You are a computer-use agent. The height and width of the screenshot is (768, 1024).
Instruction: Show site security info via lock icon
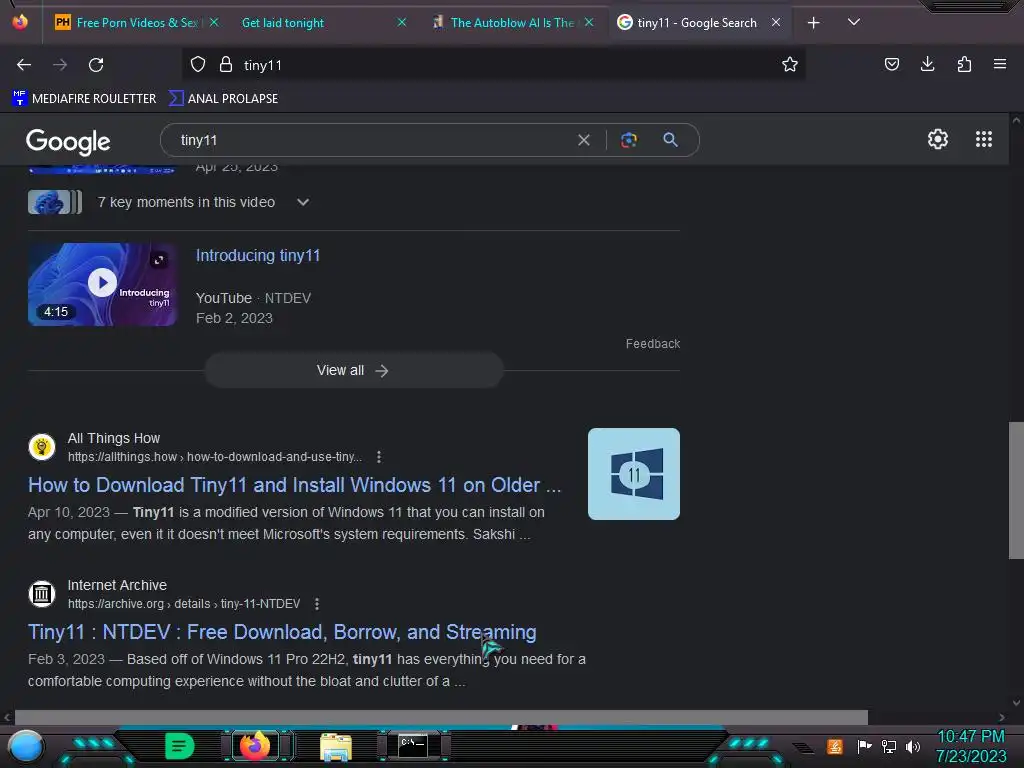[226, 65]
